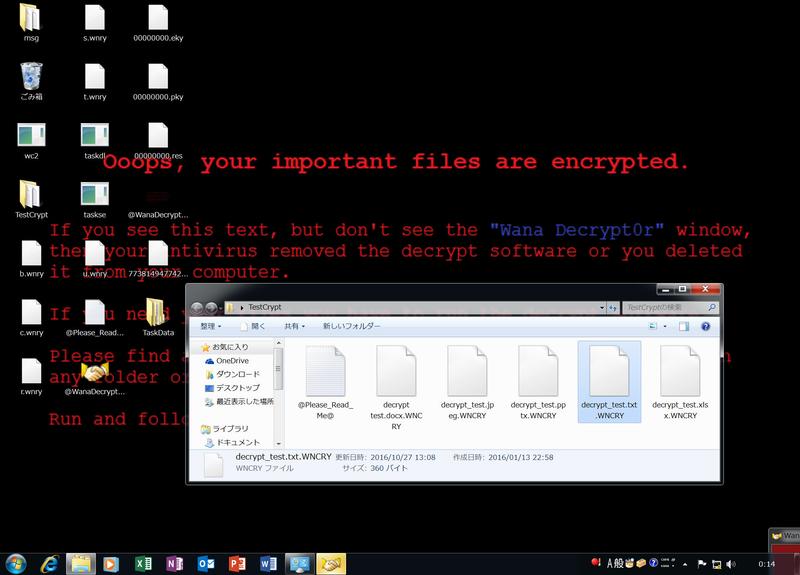Open ダウンロード in navigation pane
Screen dimensions: 800x575
(x=233, y=374)
